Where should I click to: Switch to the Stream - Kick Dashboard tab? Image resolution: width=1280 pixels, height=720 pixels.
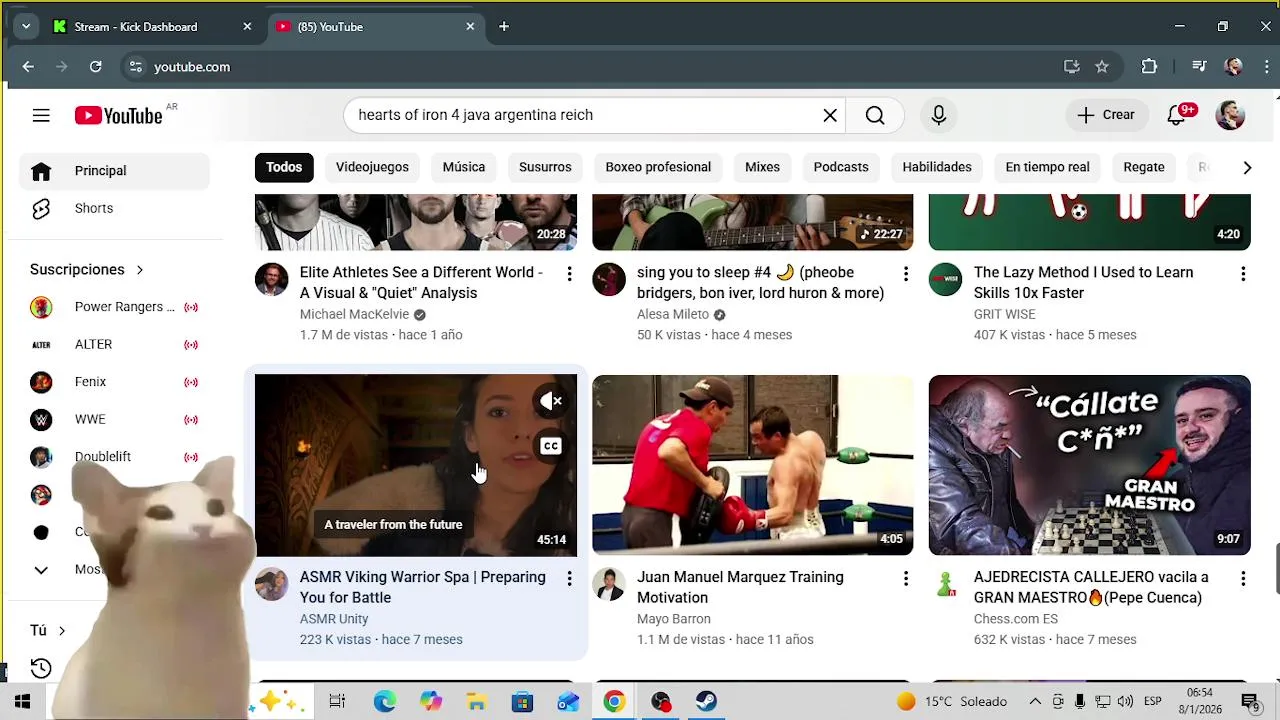pos(154,27)
